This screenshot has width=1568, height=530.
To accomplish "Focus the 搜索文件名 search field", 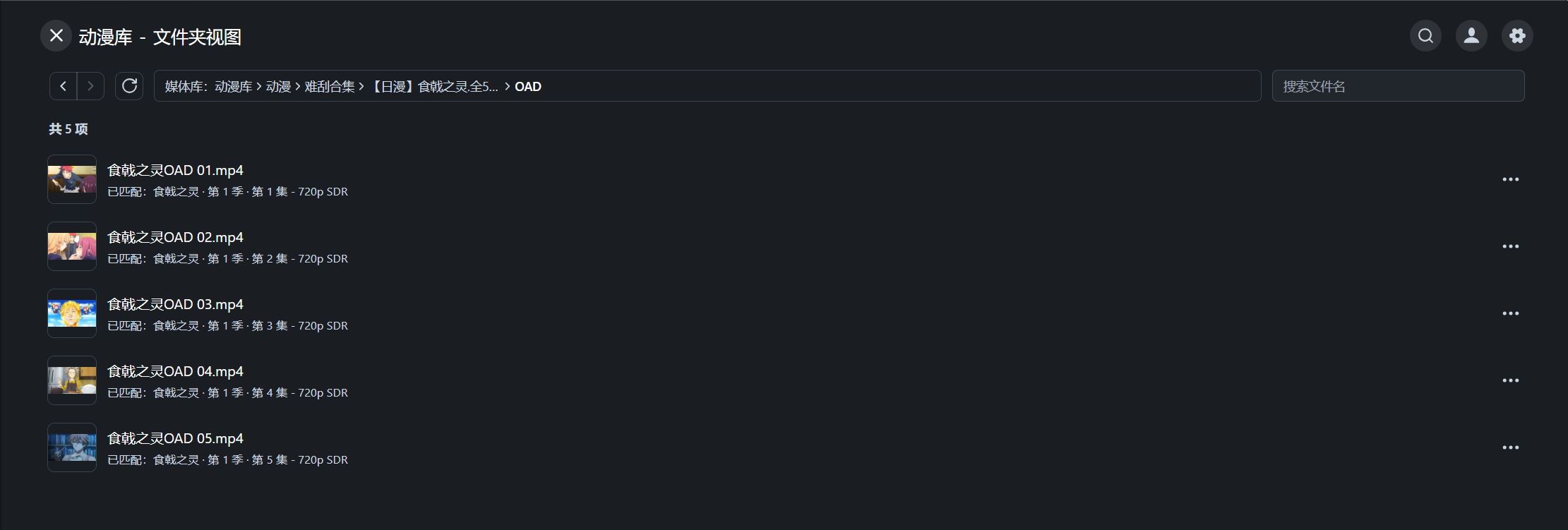I will [x=1398, y=86].
